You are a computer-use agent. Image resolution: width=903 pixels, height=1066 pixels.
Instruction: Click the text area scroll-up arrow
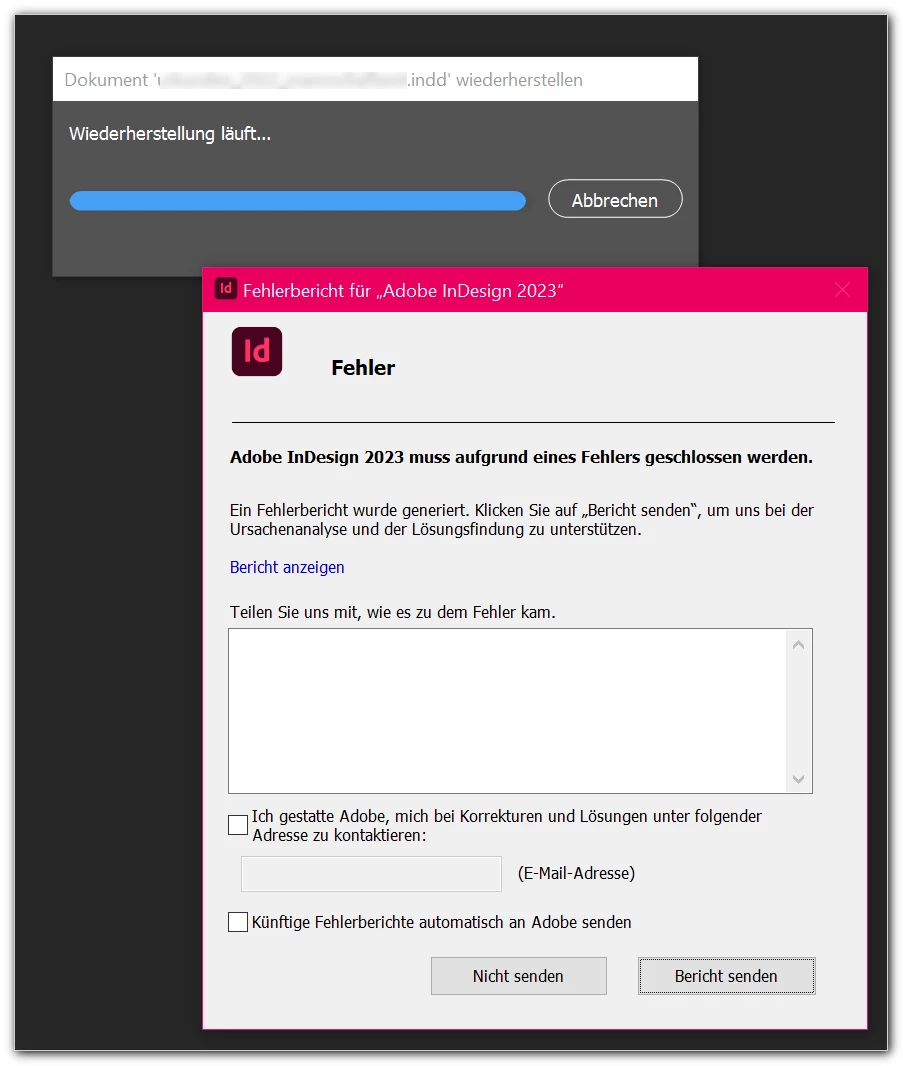(799, 644)
